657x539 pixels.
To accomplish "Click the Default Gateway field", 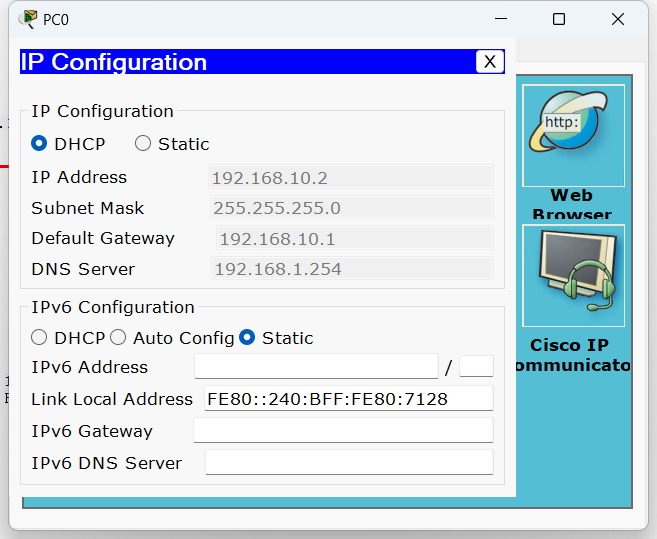I will point(353,239).
